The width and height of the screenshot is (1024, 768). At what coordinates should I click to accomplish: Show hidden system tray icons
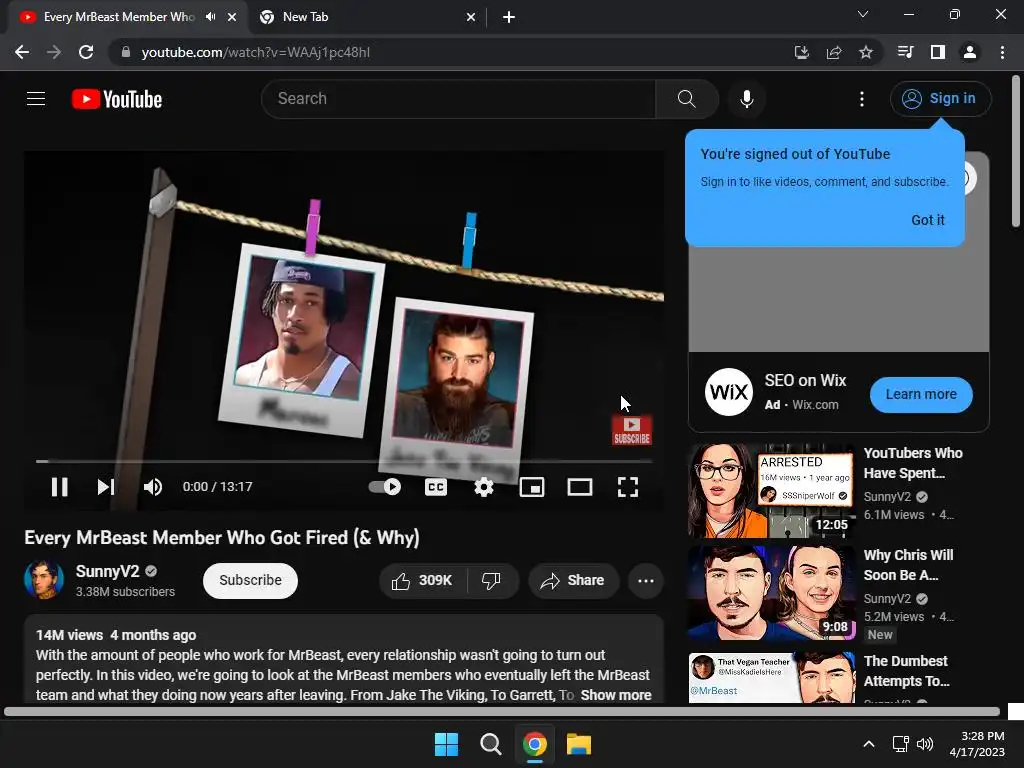click(x=869, y=744)
